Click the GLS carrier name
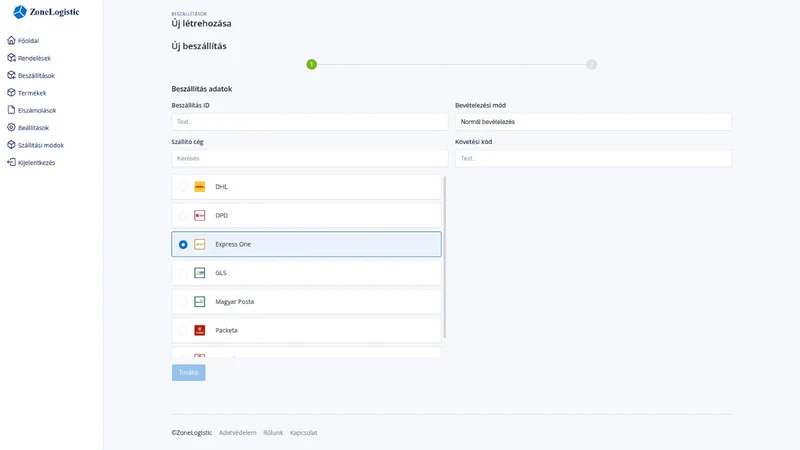The height and width of the screenshot is (450, 800). click(220, 273)
